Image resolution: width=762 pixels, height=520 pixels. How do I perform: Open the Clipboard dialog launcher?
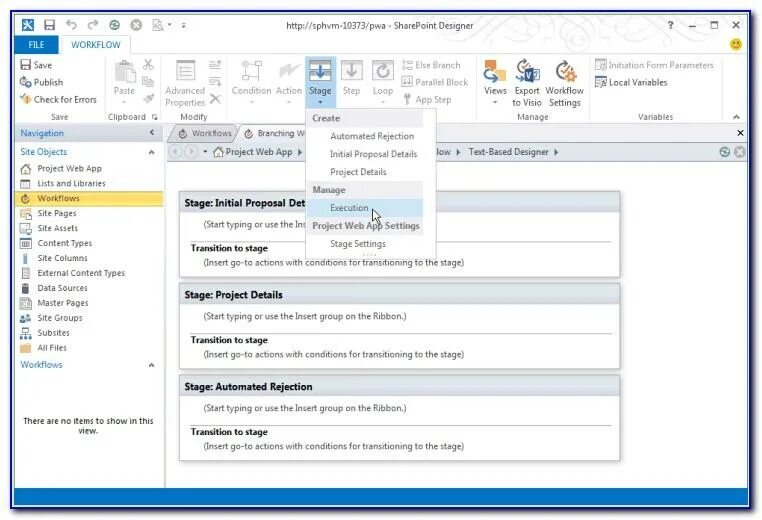coord(155,117)
